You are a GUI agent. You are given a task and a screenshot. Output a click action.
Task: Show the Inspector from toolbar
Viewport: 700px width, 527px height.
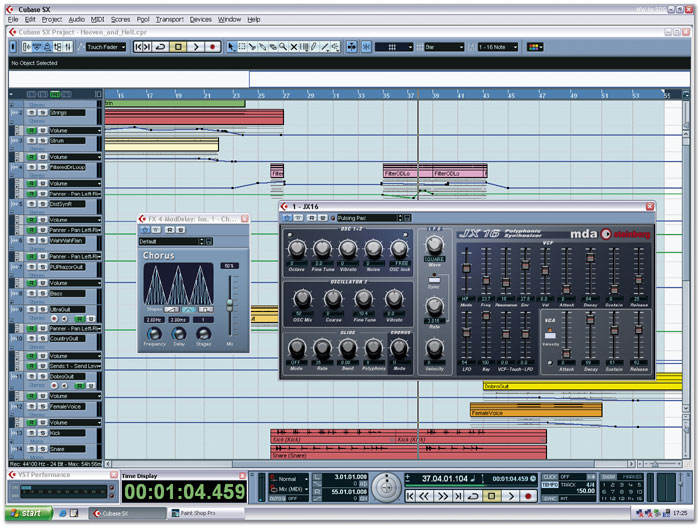click(26, 47)
